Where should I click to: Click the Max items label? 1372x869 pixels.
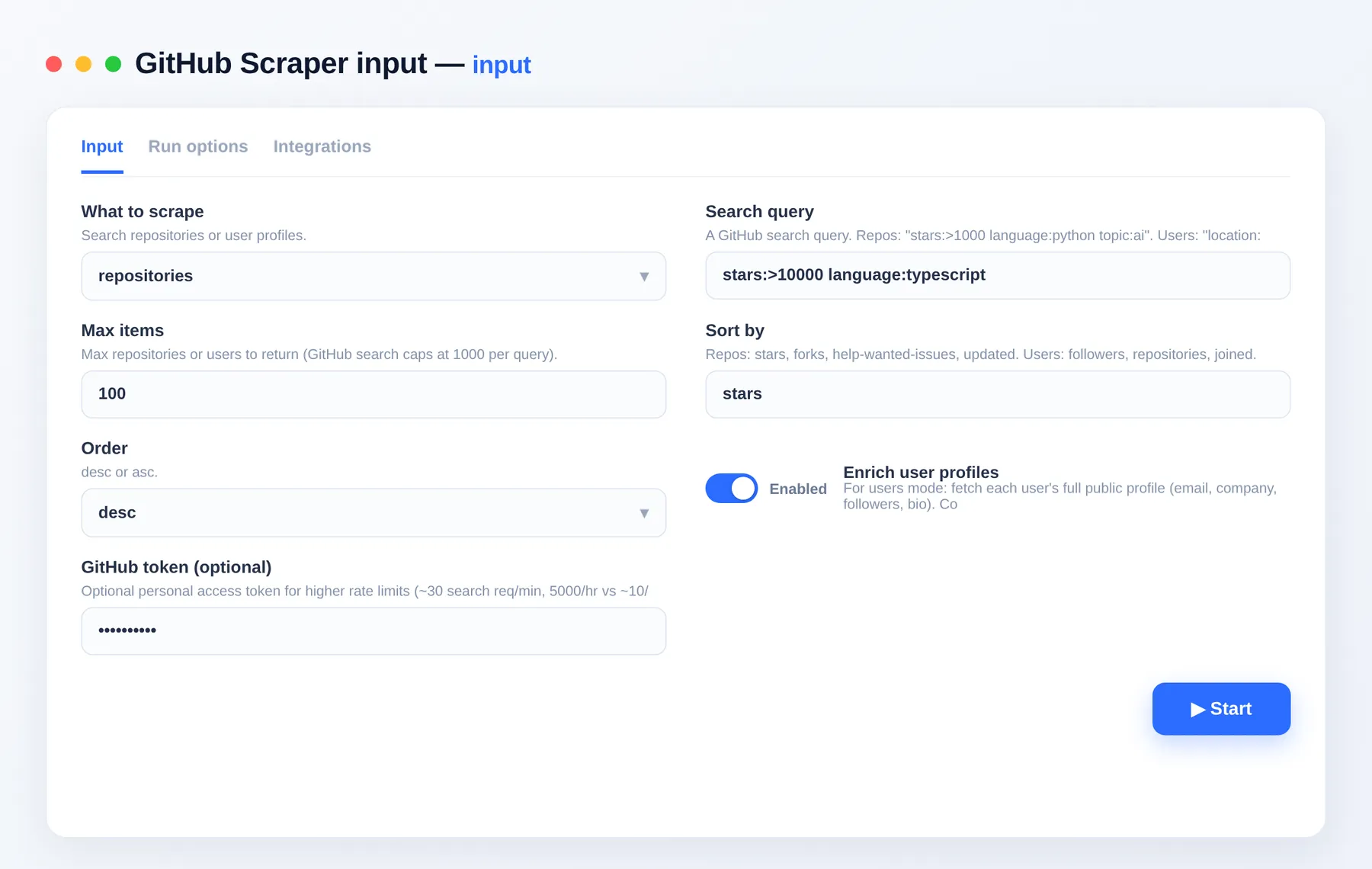(x=122, y=330)
